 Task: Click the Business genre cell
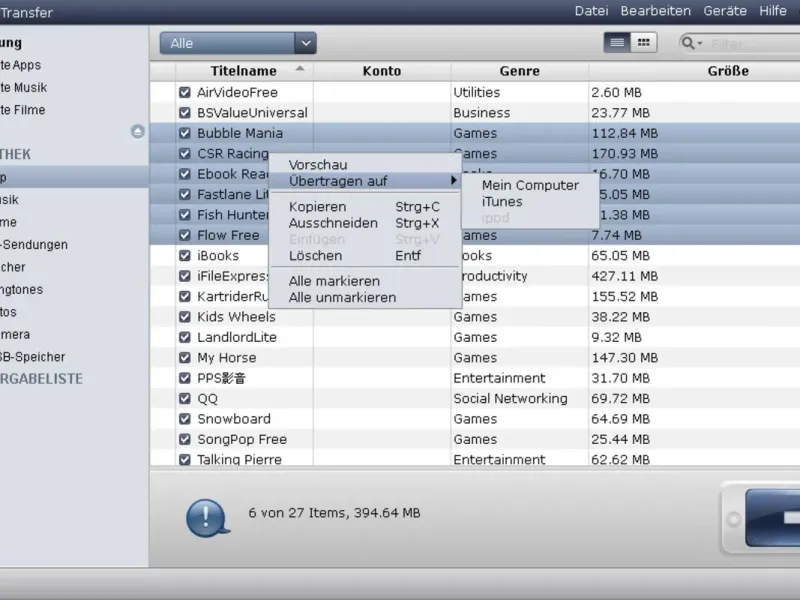482,113
